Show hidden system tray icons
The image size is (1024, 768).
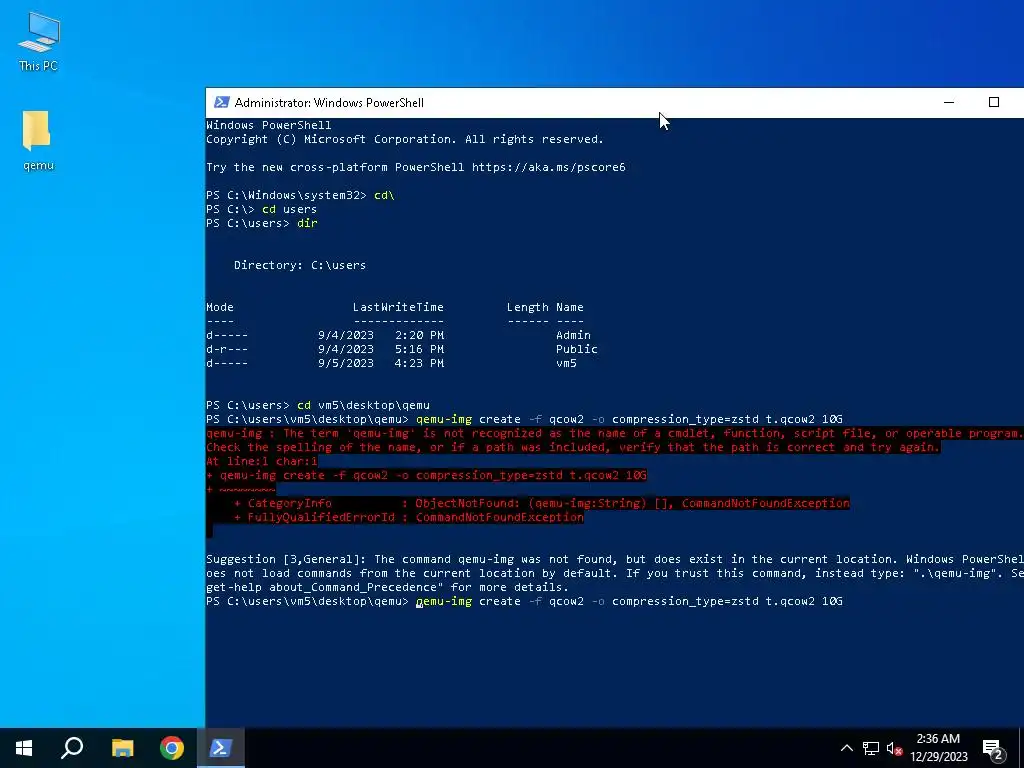tap(846, 748)
